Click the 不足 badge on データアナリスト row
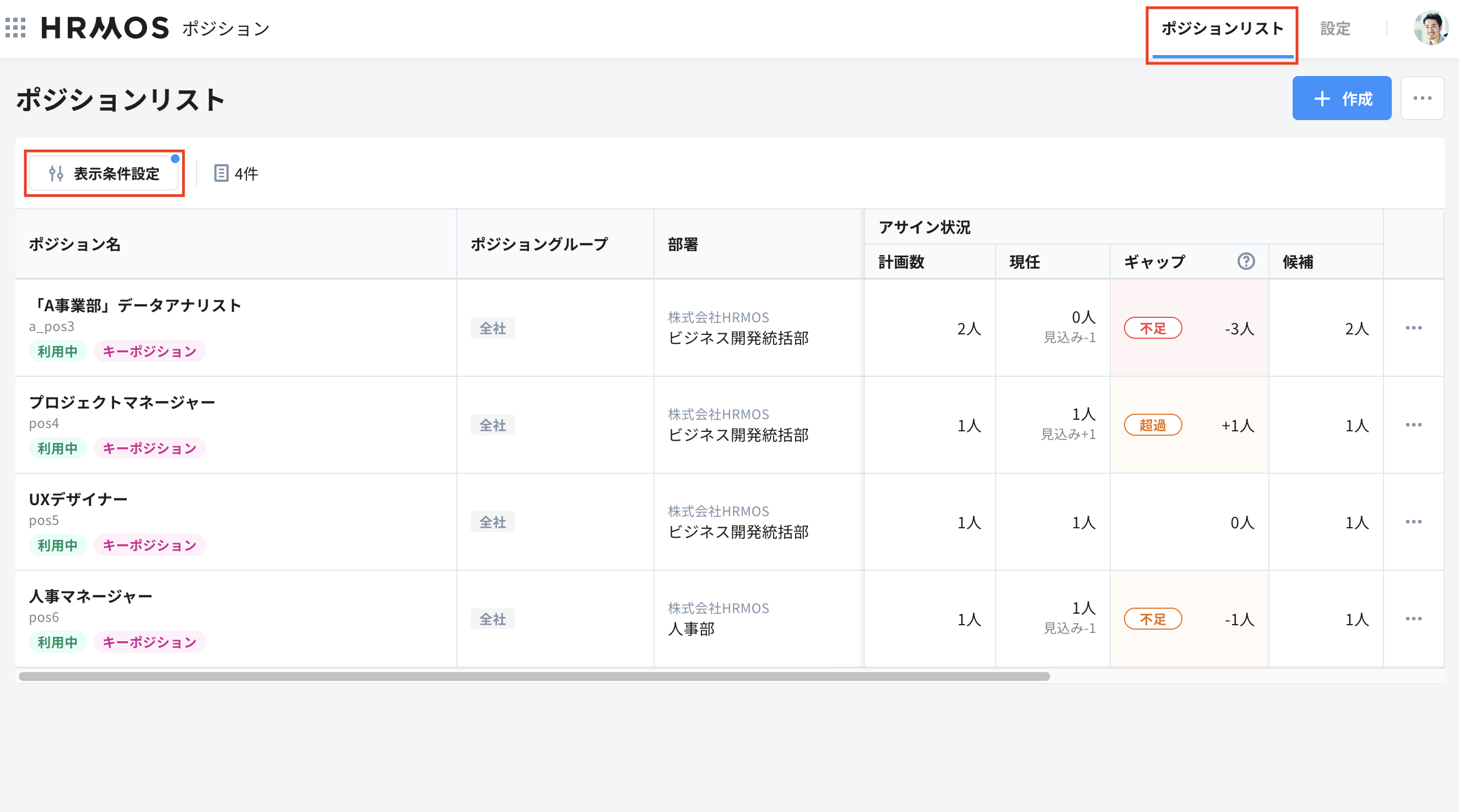Screen dimensions: 1459x812 click(1153, 328)
